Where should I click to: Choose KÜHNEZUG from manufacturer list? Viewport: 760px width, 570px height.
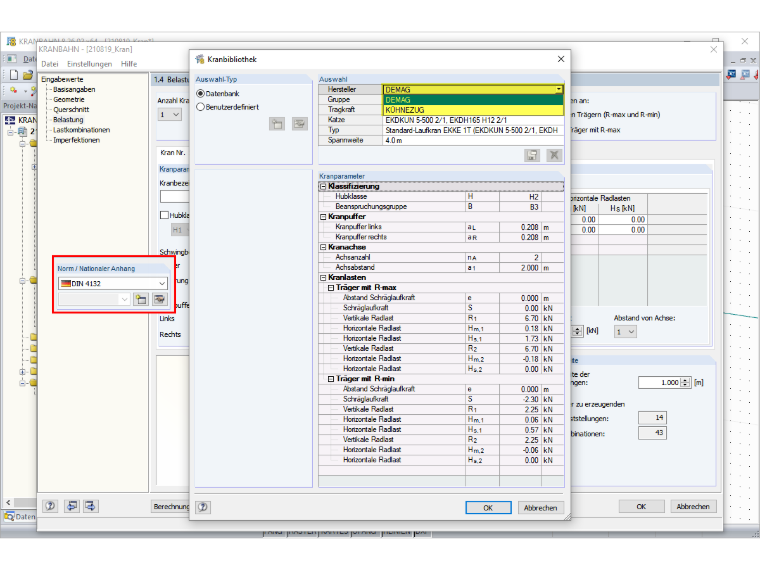[x=473, y=110]
